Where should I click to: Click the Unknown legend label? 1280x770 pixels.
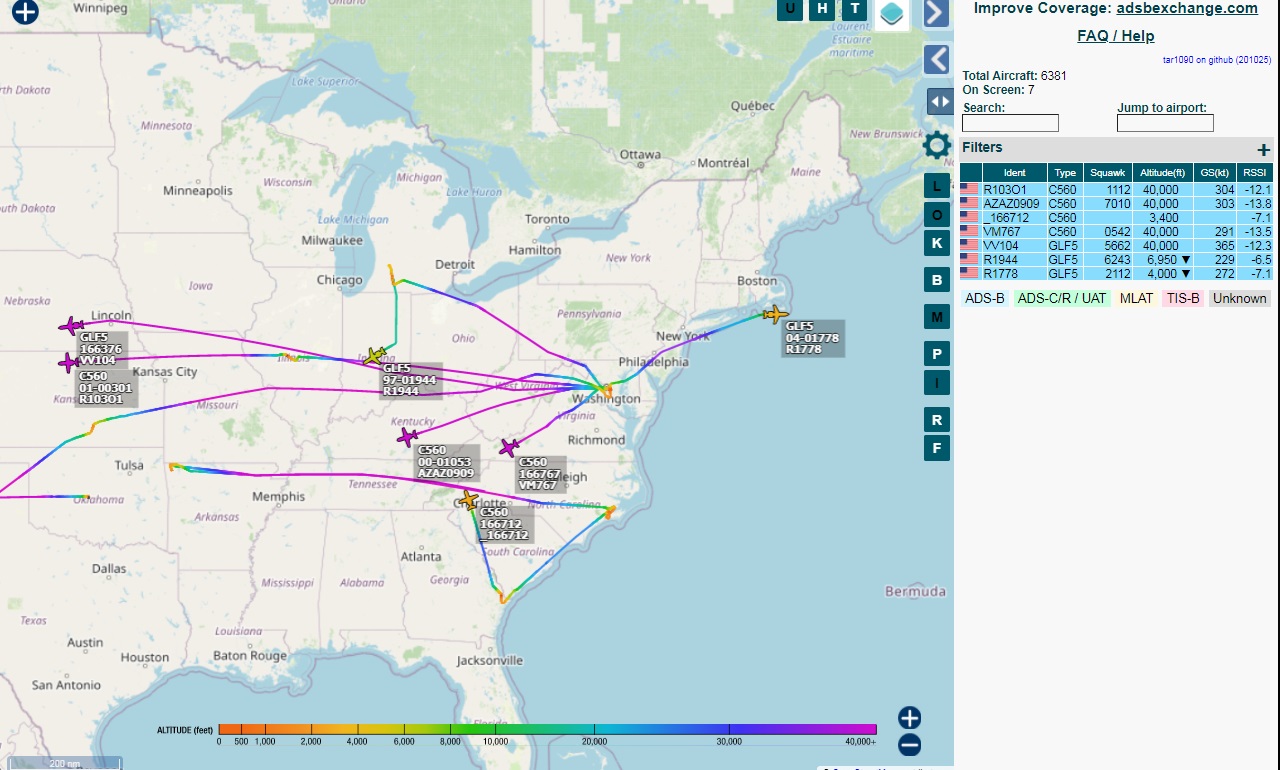tap(1239, 298)
